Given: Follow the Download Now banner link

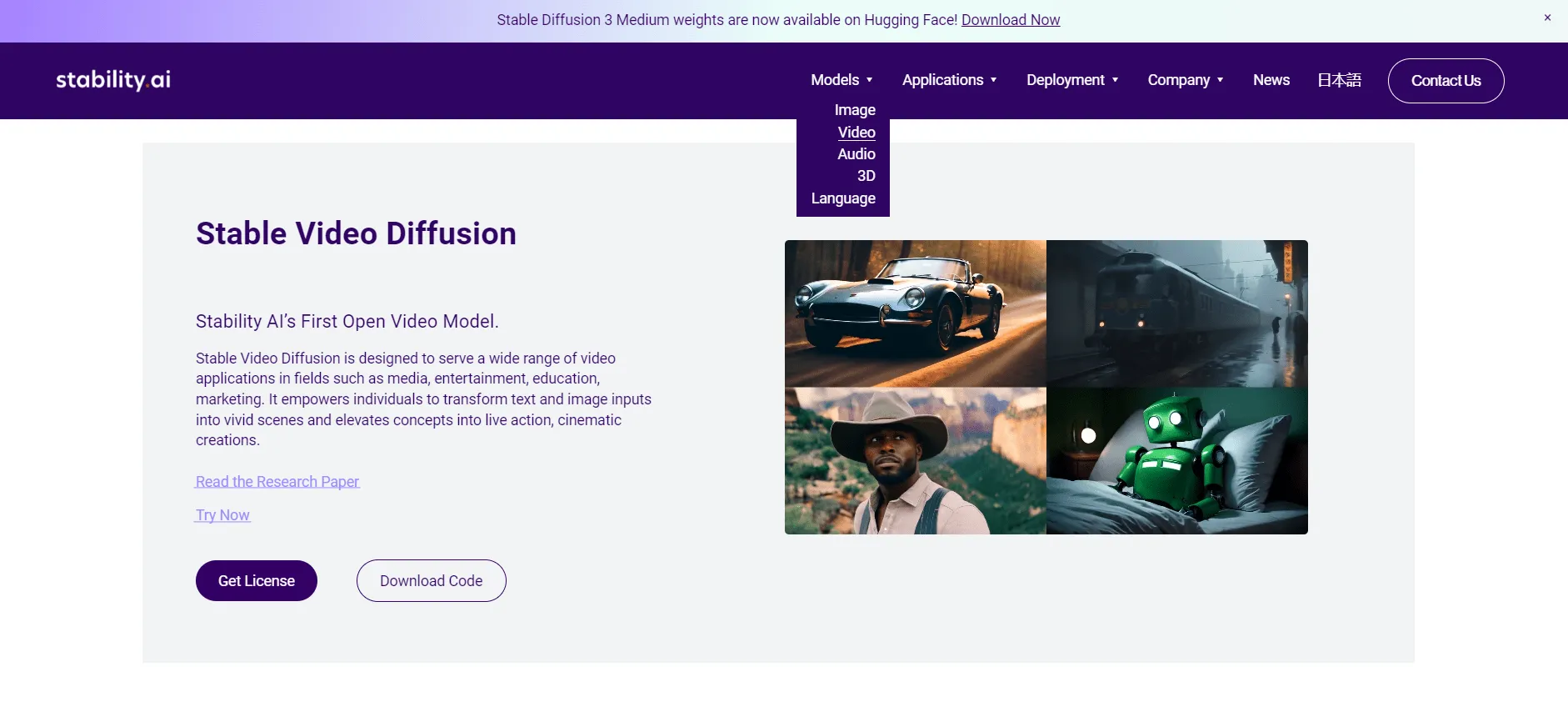Looking at the screenshot, I should [x=1011, y=20].
